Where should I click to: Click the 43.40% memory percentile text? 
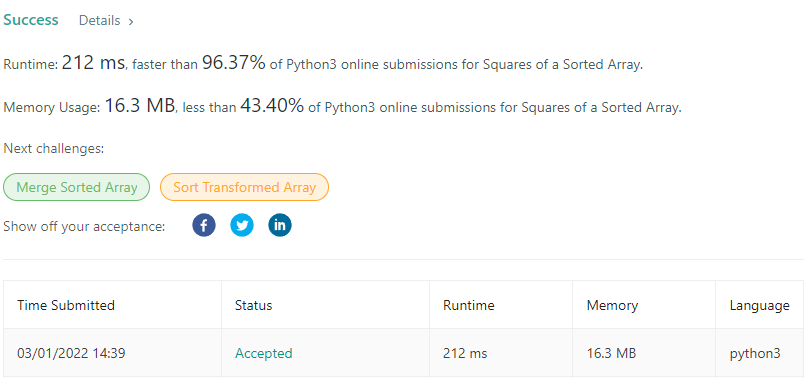[272, 105]
